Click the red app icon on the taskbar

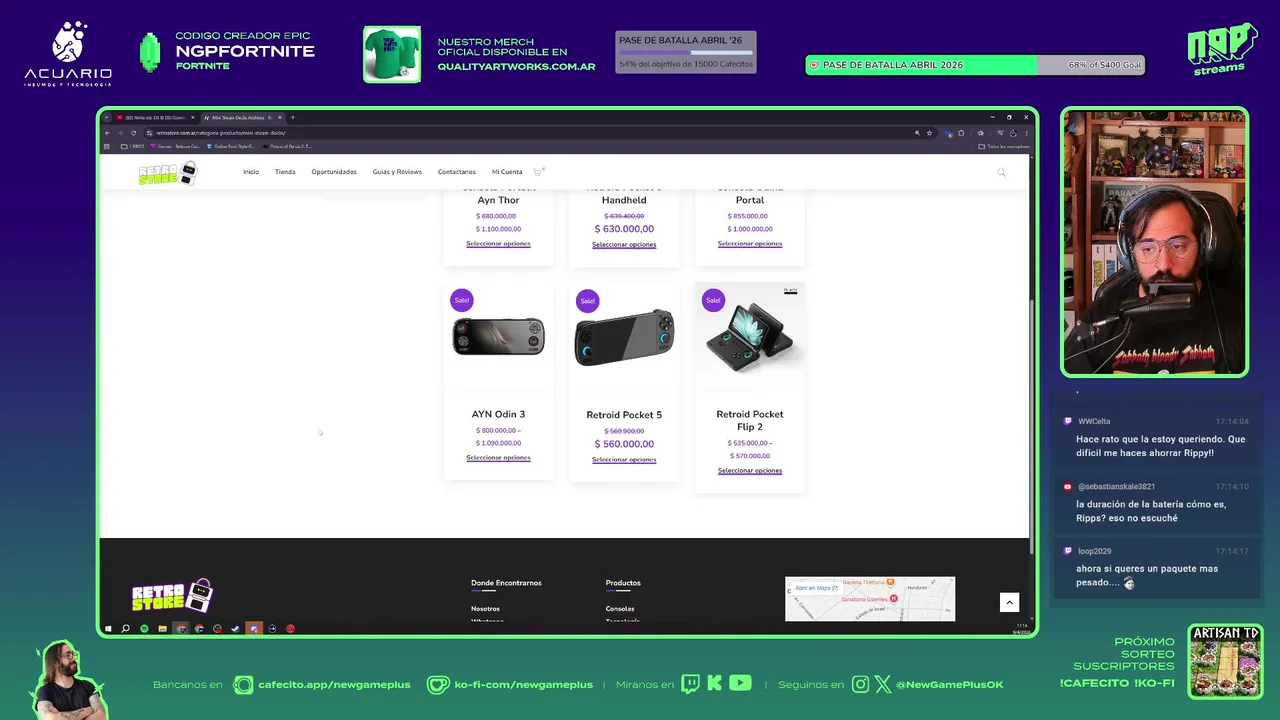pyautogui.click(x=290, y=629)
